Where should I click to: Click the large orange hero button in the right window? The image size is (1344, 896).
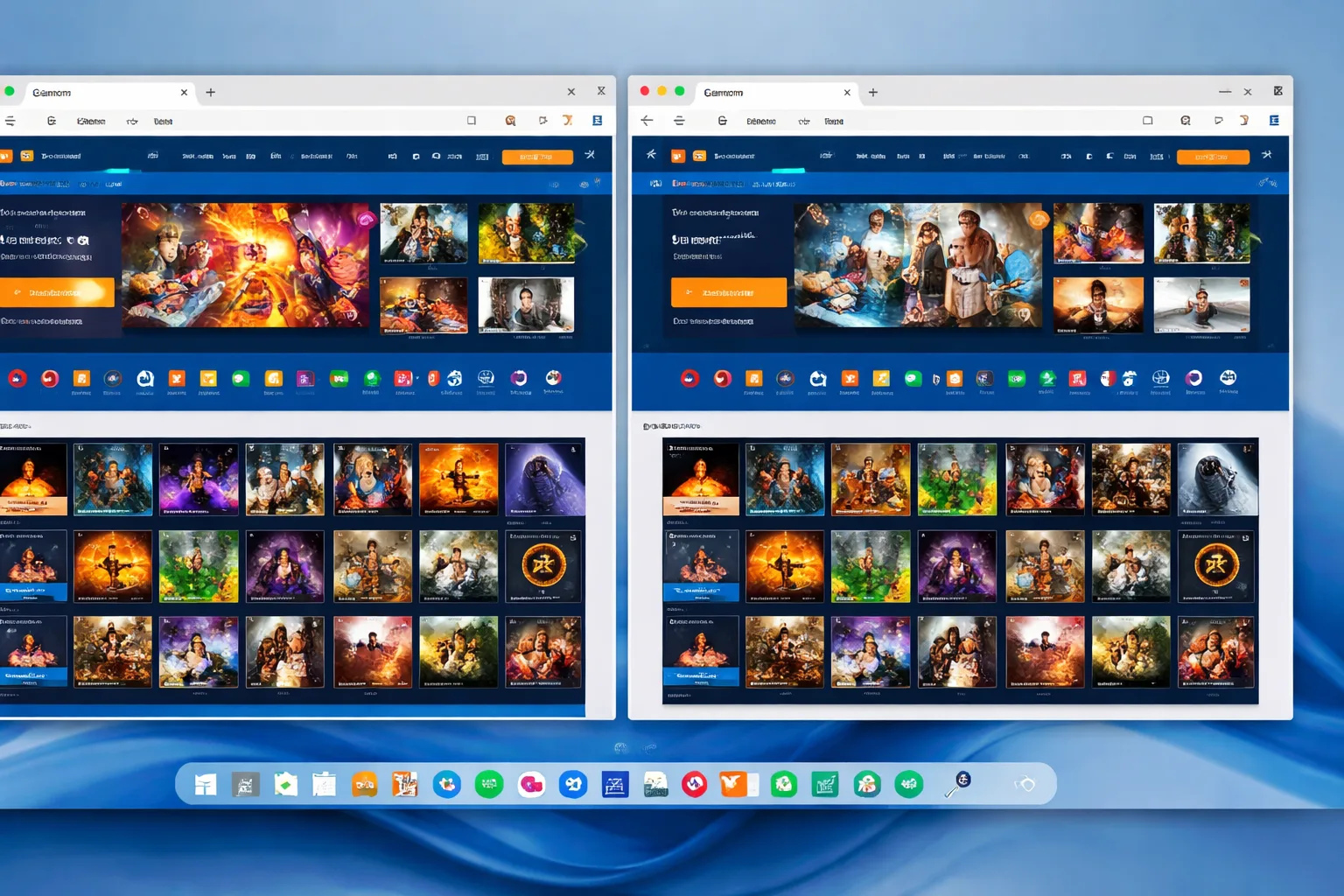[728, 292]
